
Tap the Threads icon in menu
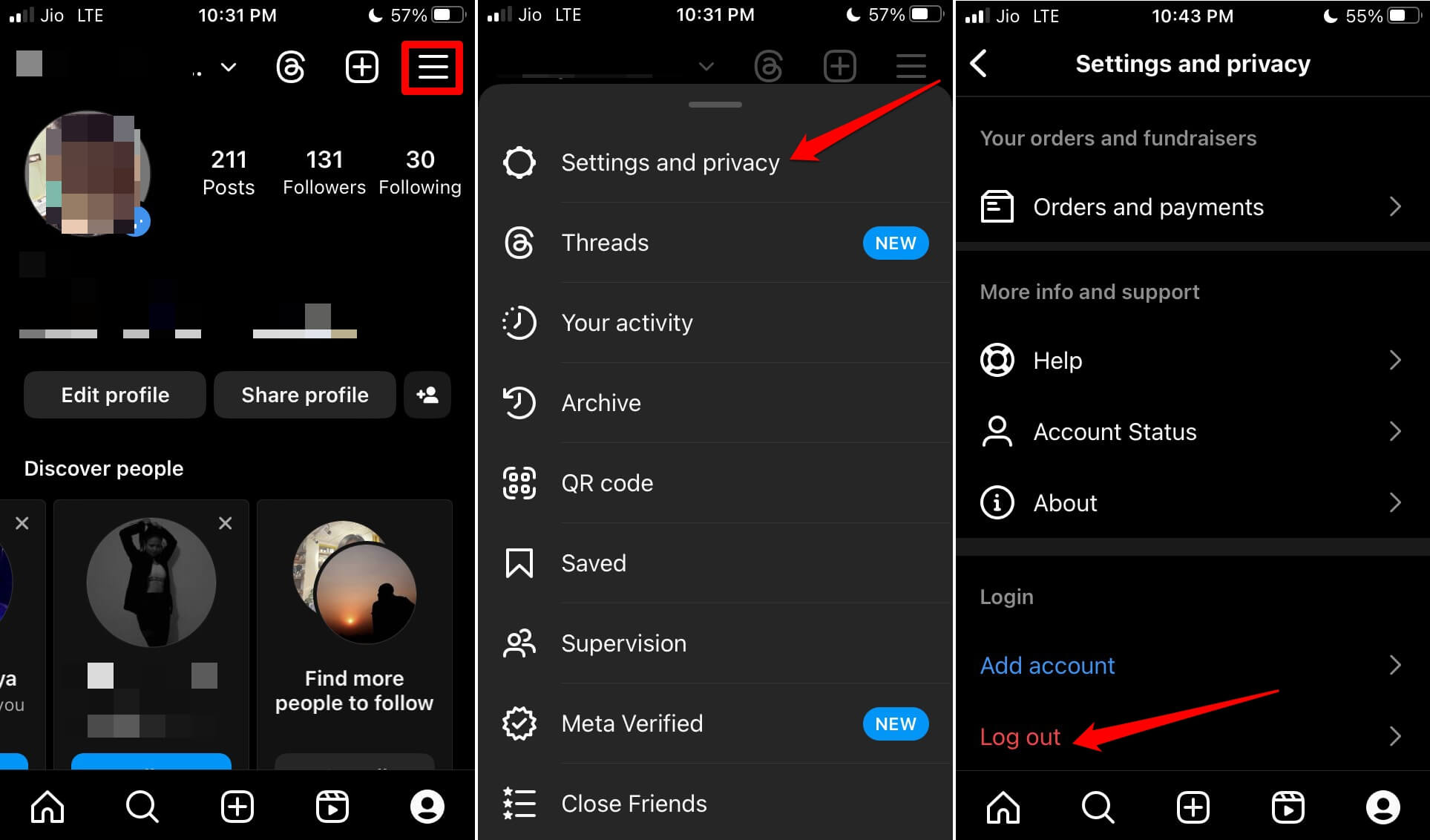click(520, 242)
